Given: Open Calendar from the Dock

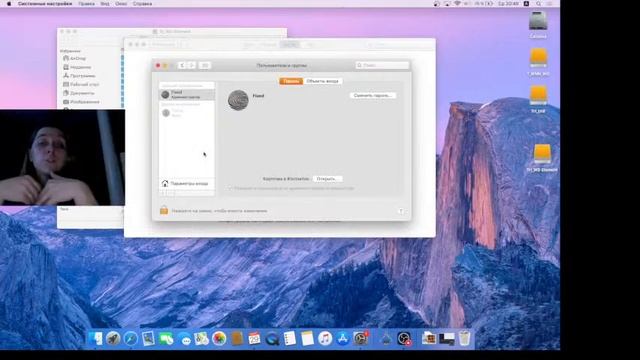Looking at the screenshot, I should [254, 338].
